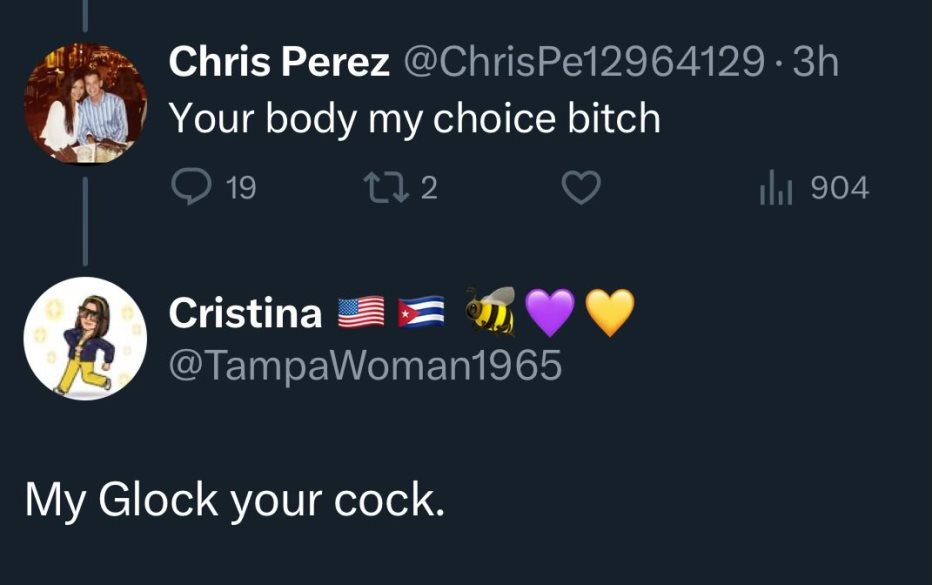Viewport: 932px width, 585px height.
Task: Open view analytics bar chart icon
Action: [x=776, y=187]
